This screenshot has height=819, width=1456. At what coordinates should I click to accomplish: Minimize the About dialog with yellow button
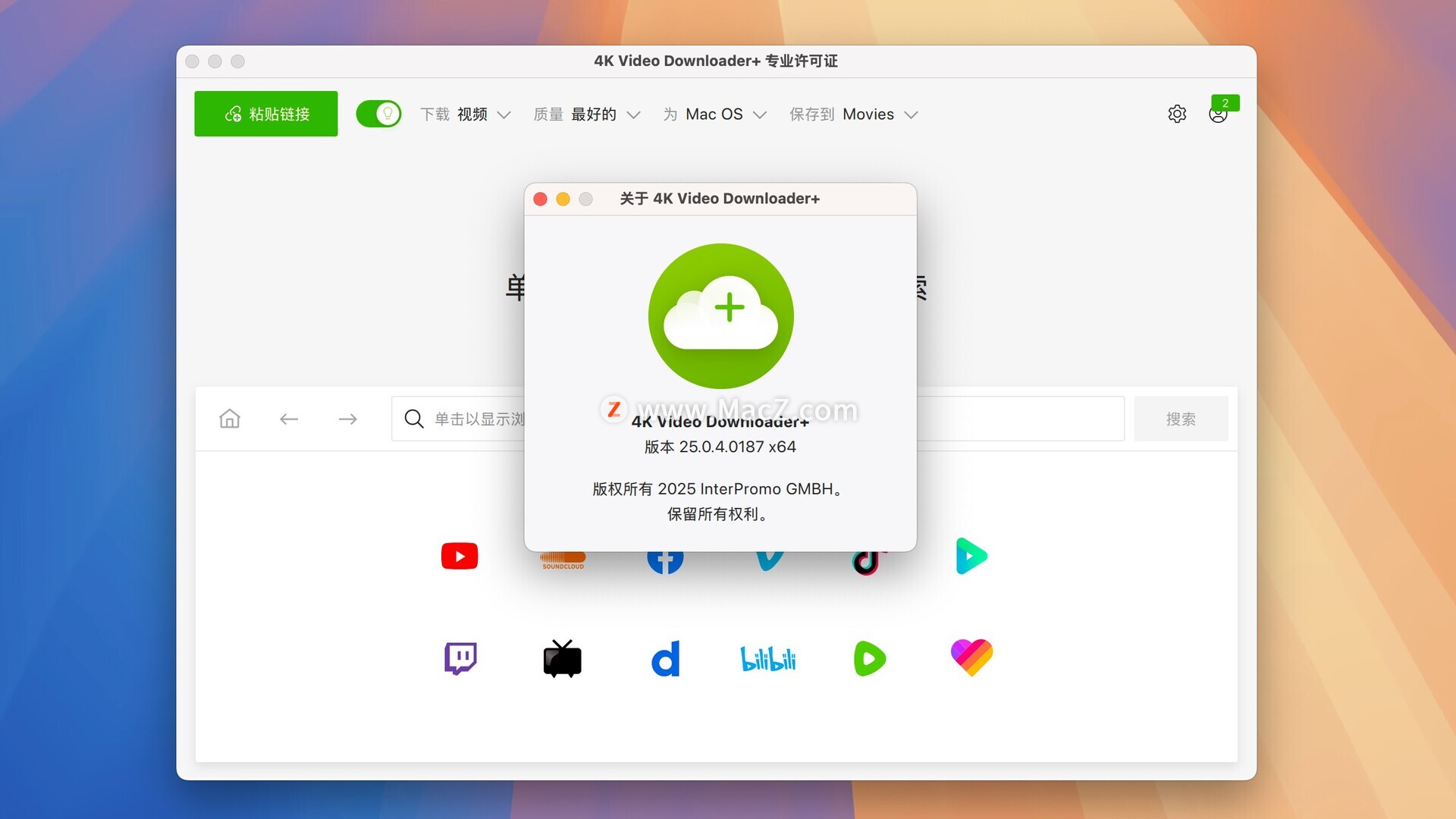tap(563, 199)
